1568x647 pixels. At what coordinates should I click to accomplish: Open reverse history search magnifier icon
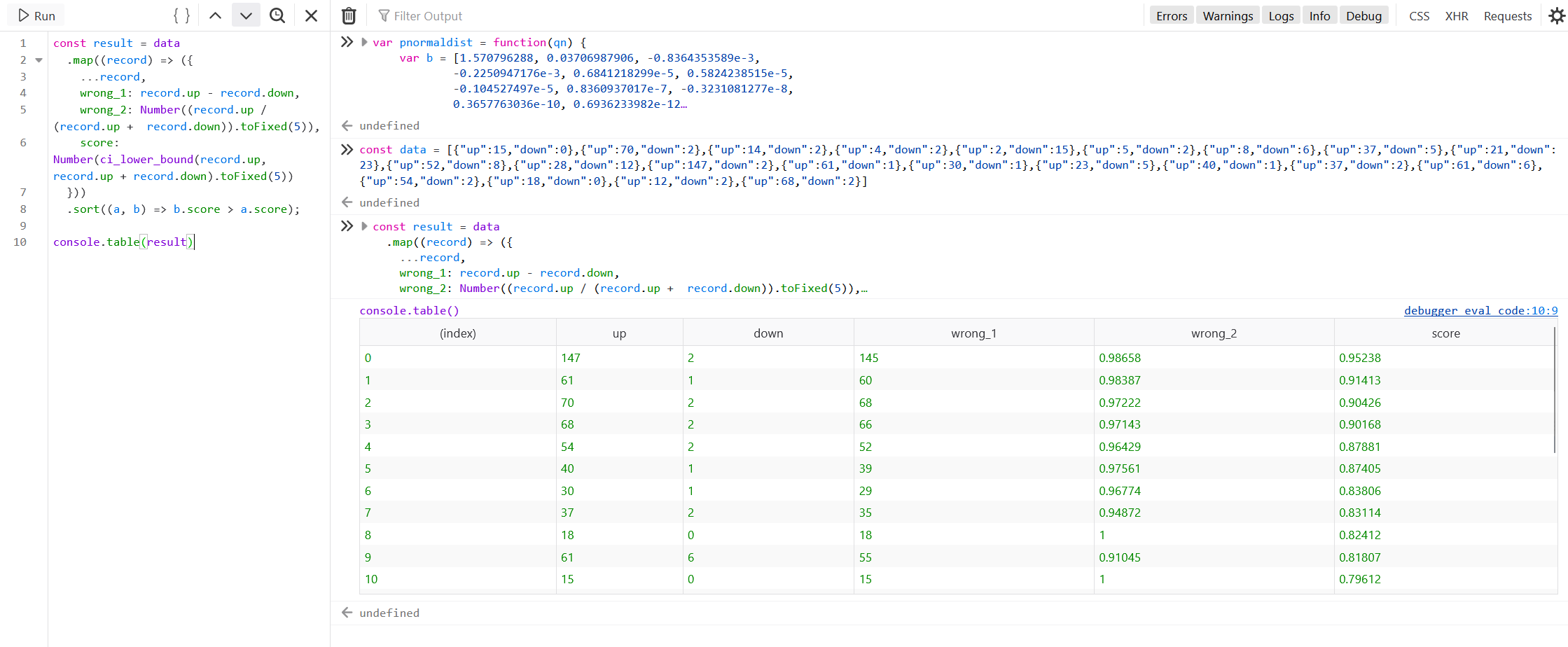277,15
